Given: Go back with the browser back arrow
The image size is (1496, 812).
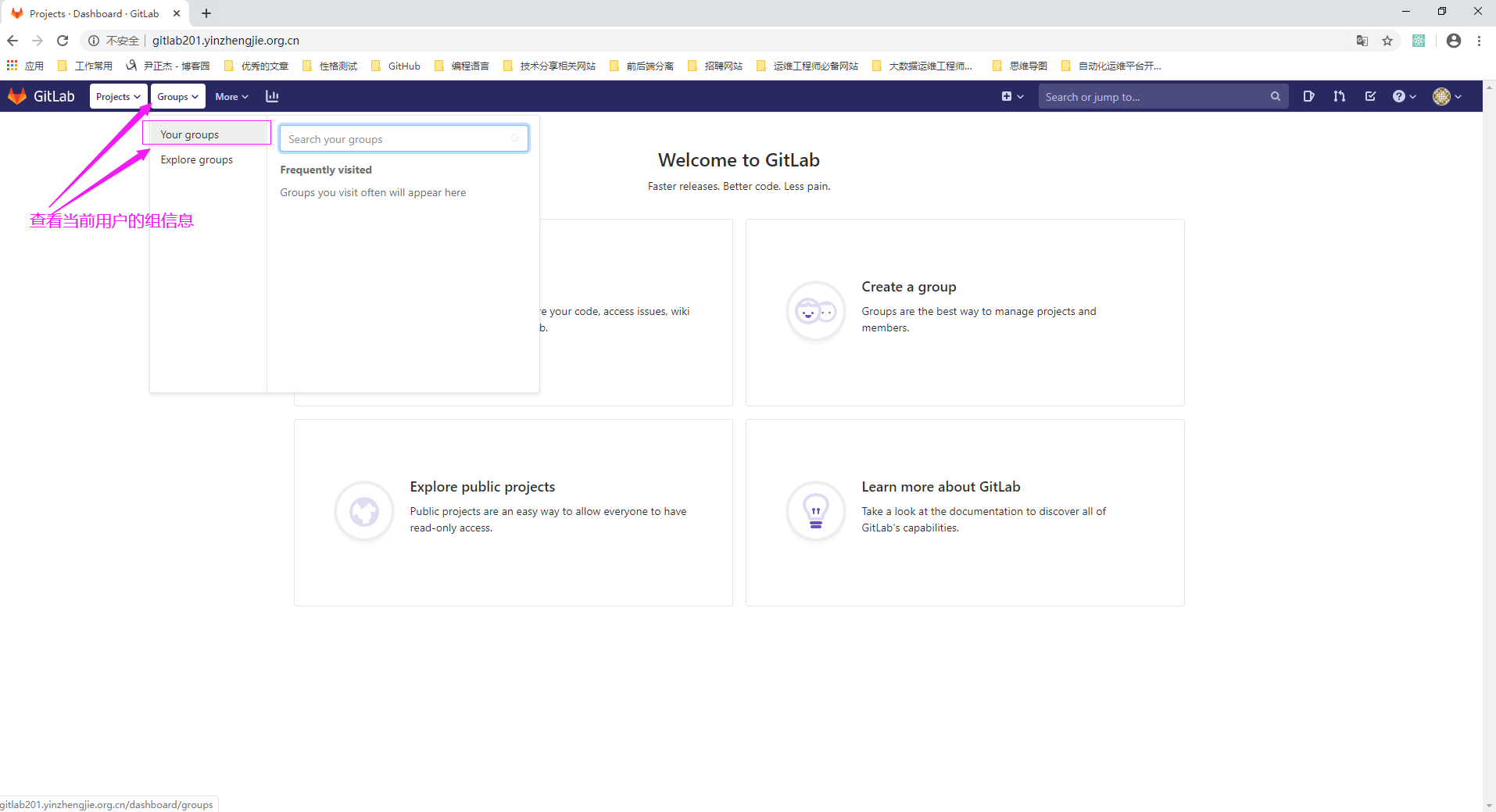Looking at the screenshot, I should click(x=13, y=41).
